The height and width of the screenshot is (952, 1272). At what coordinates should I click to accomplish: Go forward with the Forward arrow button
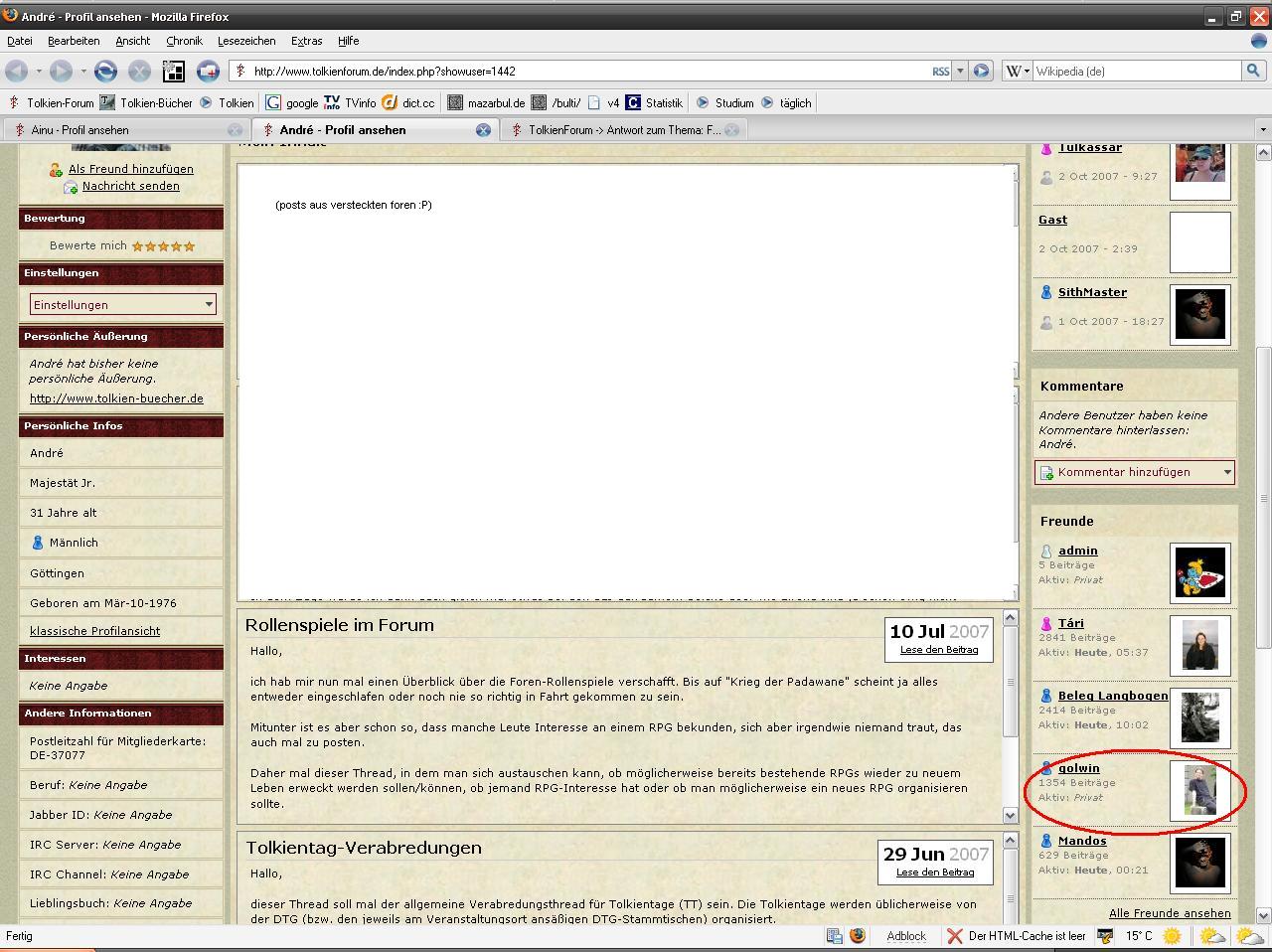[x=61, y=71]
